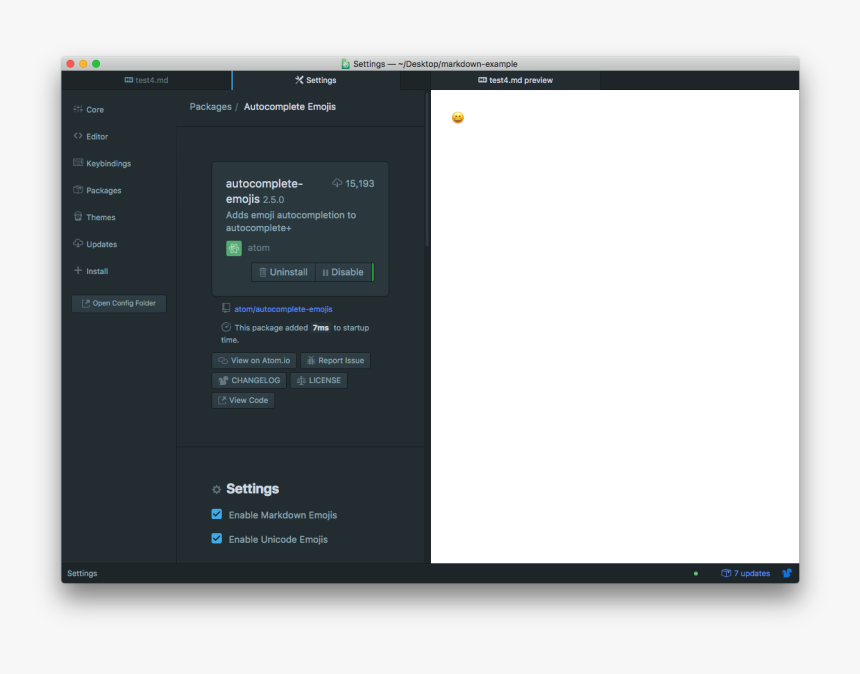Image resolution: width=860 pixels, height=674 pixels.
Task: Click the Report Issue button
Action: [x=336, y=360]
